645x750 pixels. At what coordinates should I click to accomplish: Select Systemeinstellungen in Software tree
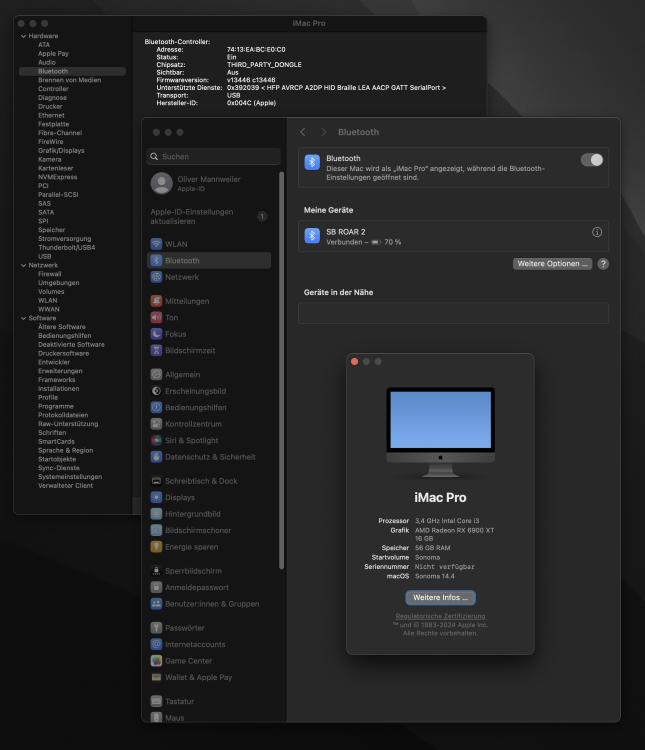(70, 477)
